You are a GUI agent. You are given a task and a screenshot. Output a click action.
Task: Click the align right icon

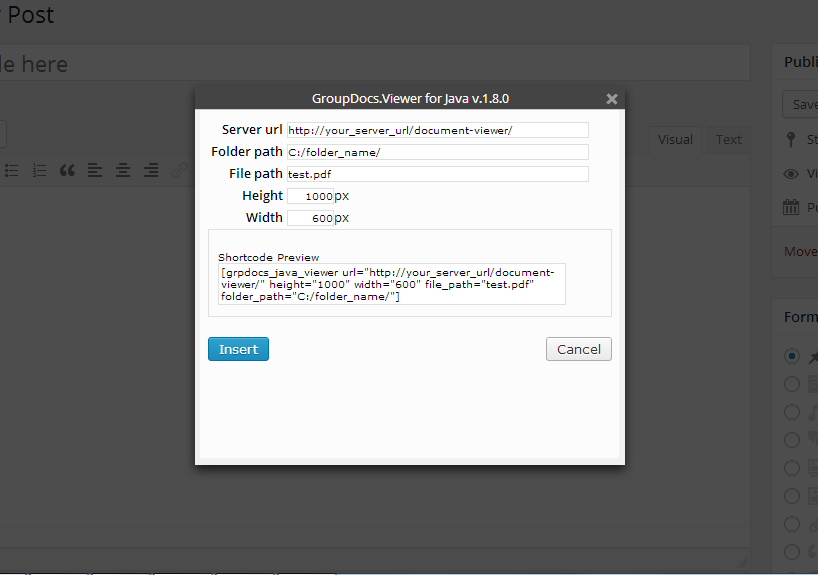[x=150, y=170]
